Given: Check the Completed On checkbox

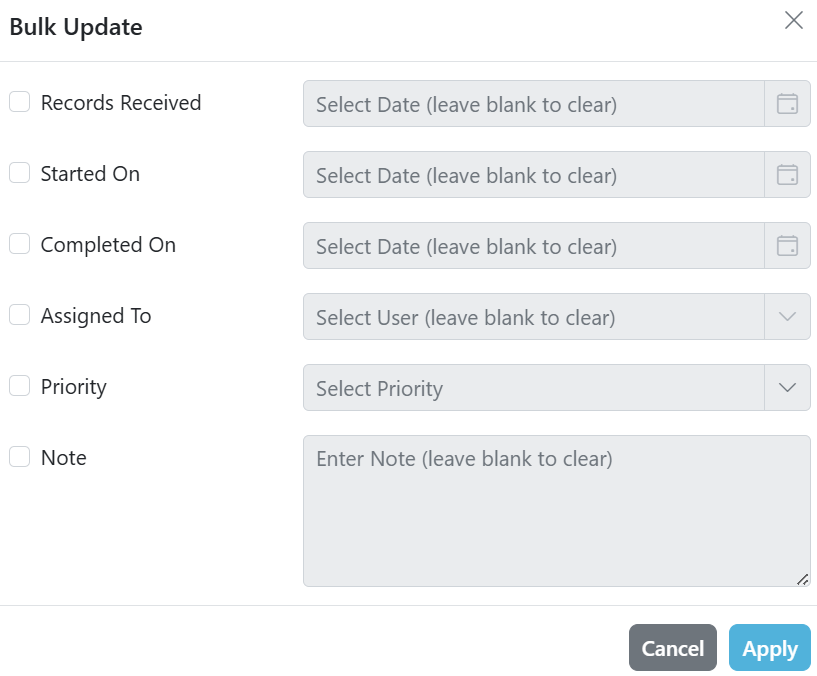Looking at the screenshot, I should 19,243.
